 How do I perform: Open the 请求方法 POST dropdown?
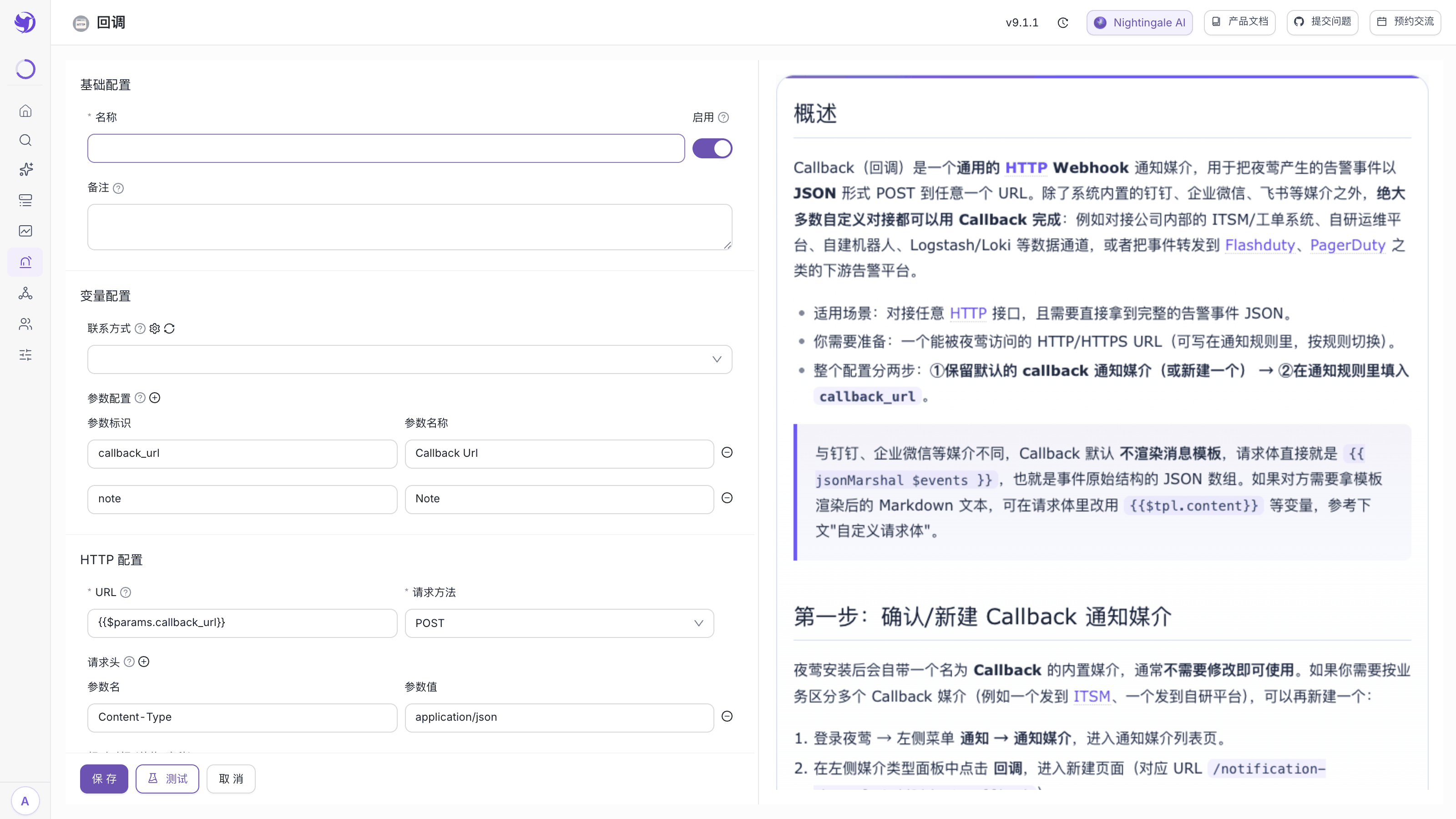[559, 623]
